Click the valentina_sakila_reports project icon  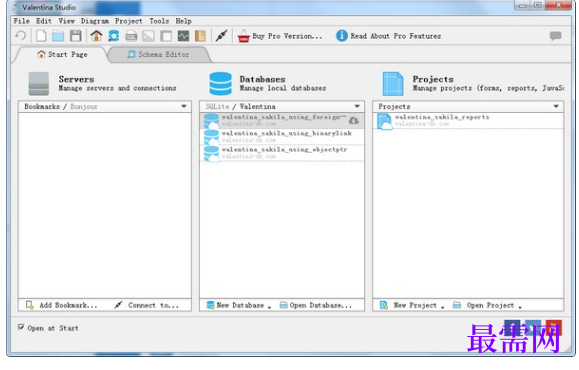tap(385, 121)
